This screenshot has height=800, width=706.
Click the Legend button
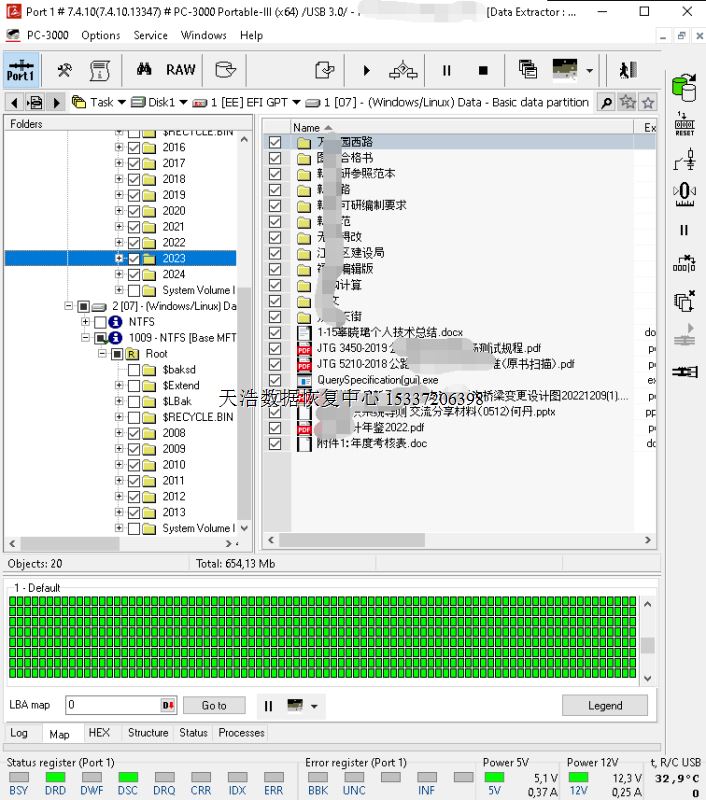tap(604, 705)
